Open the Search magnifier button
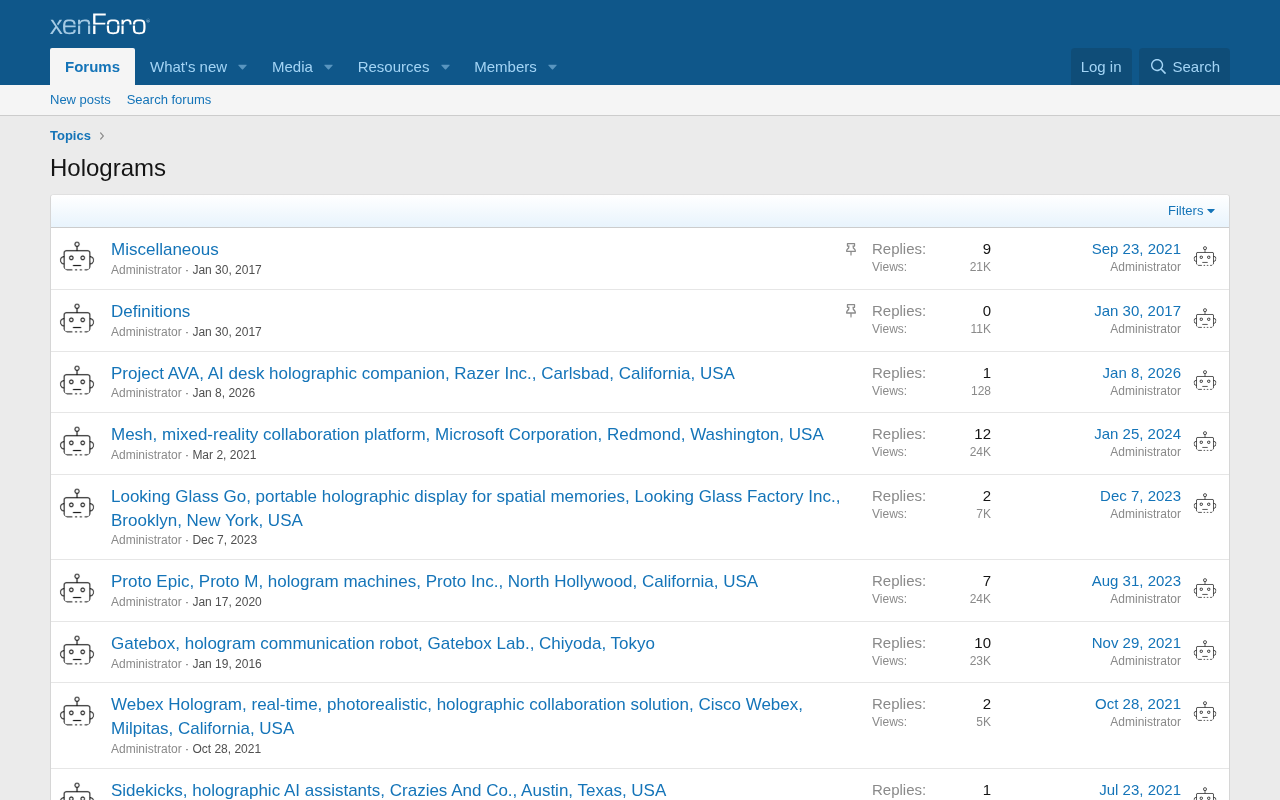This screenshot has height=800, width=1280. click(1184, 67)
